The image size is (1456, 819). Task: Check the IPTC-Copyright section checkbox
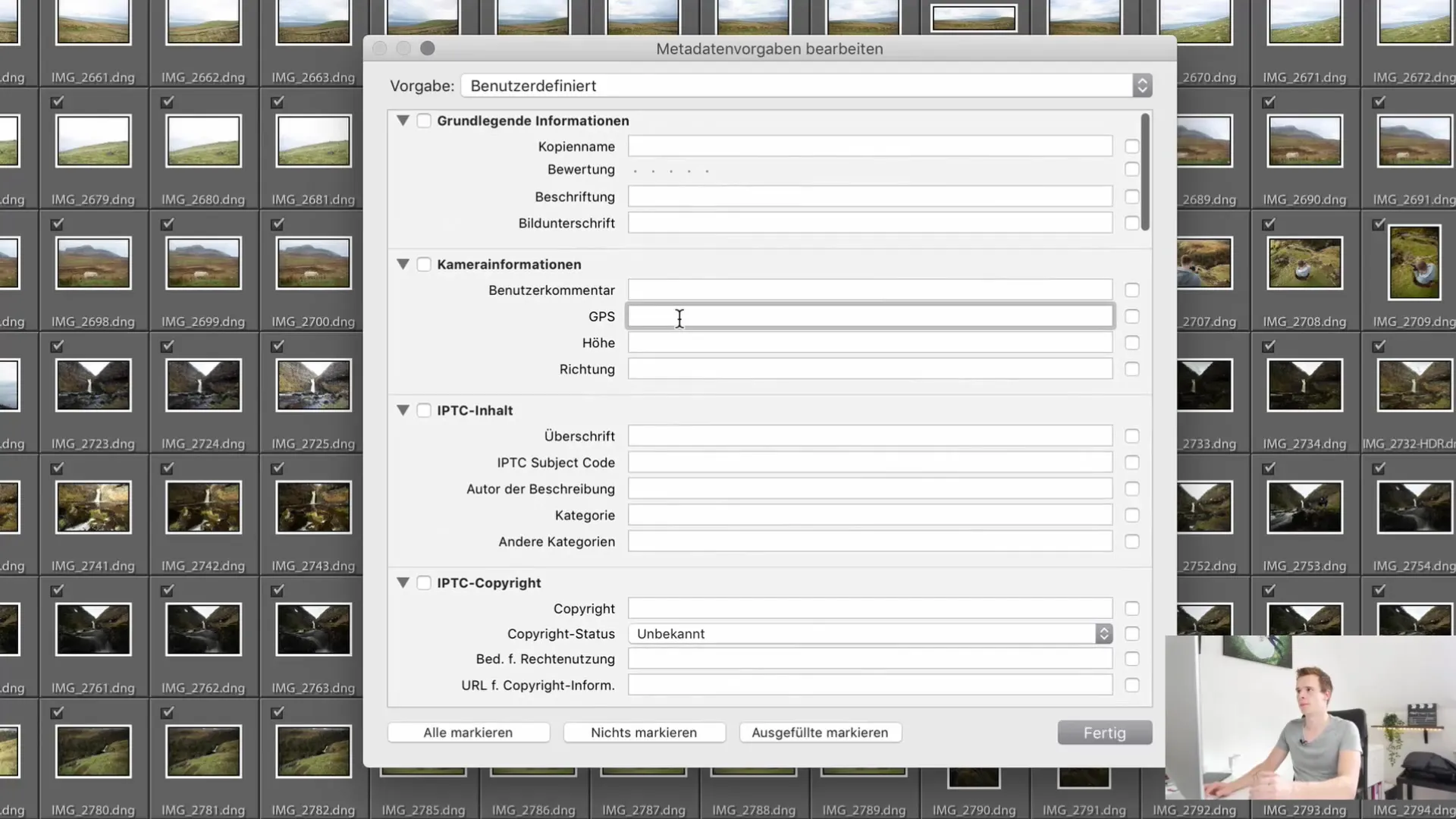pos(424,582)
